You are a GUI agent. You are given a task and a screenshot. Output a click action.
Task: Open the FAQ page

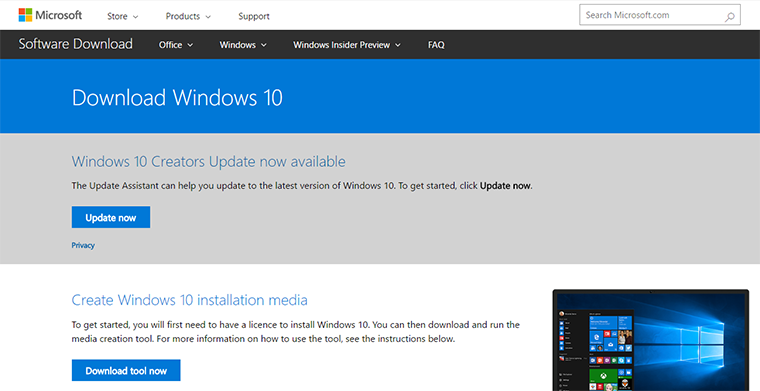(x=436, y=45)
